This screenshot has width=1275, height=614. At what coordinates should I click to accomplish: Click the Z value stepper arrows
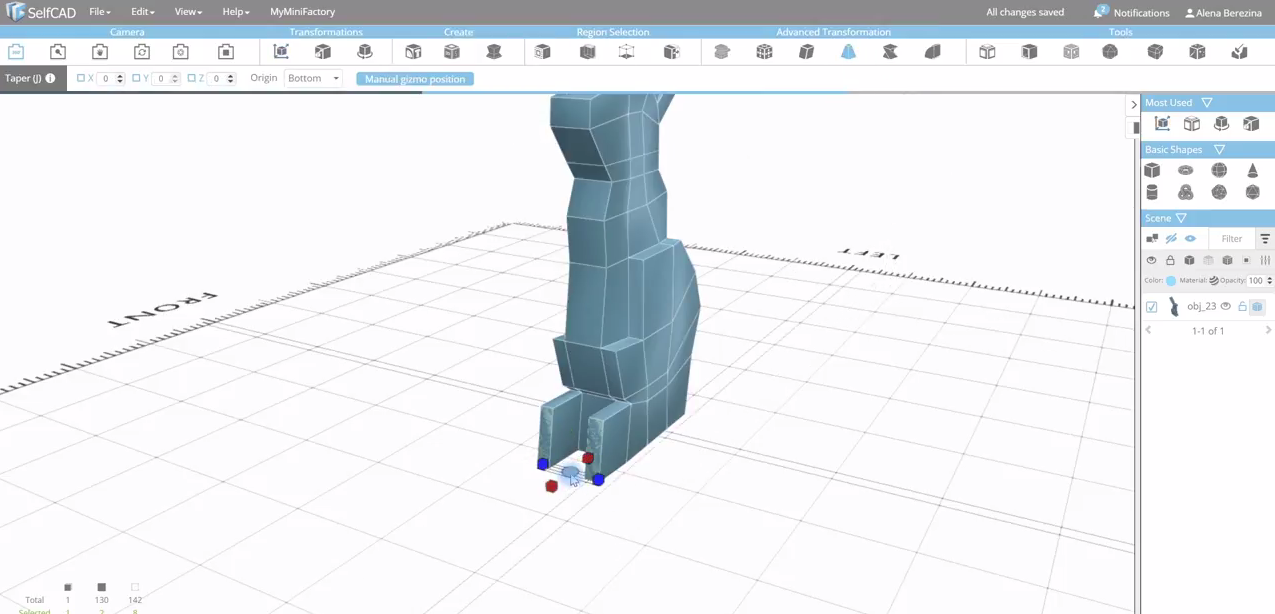tap(230, 78)
